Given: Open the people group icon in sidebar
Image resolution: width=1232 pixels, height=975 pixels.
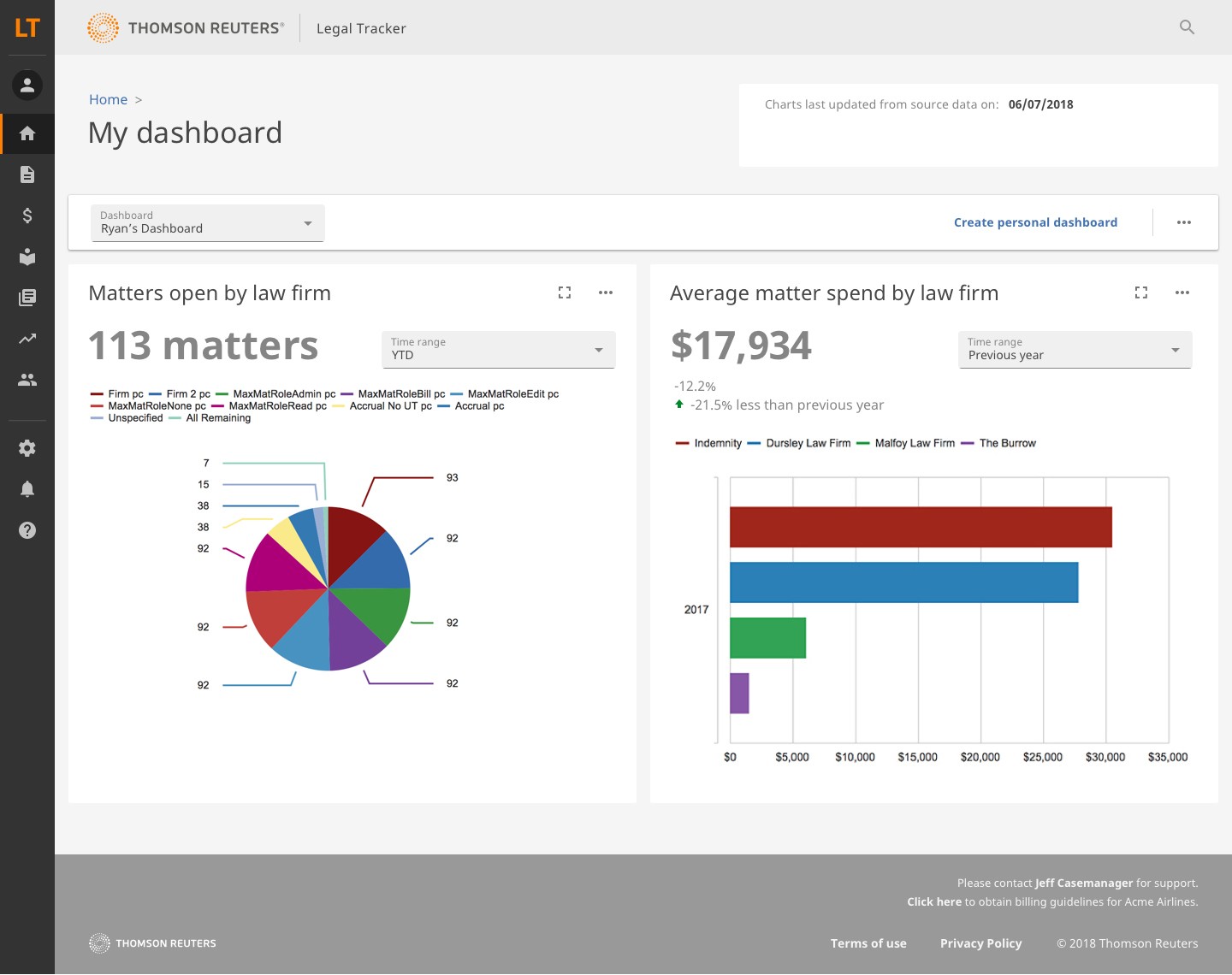Looking at the screenshot, I should click(27, 380).
